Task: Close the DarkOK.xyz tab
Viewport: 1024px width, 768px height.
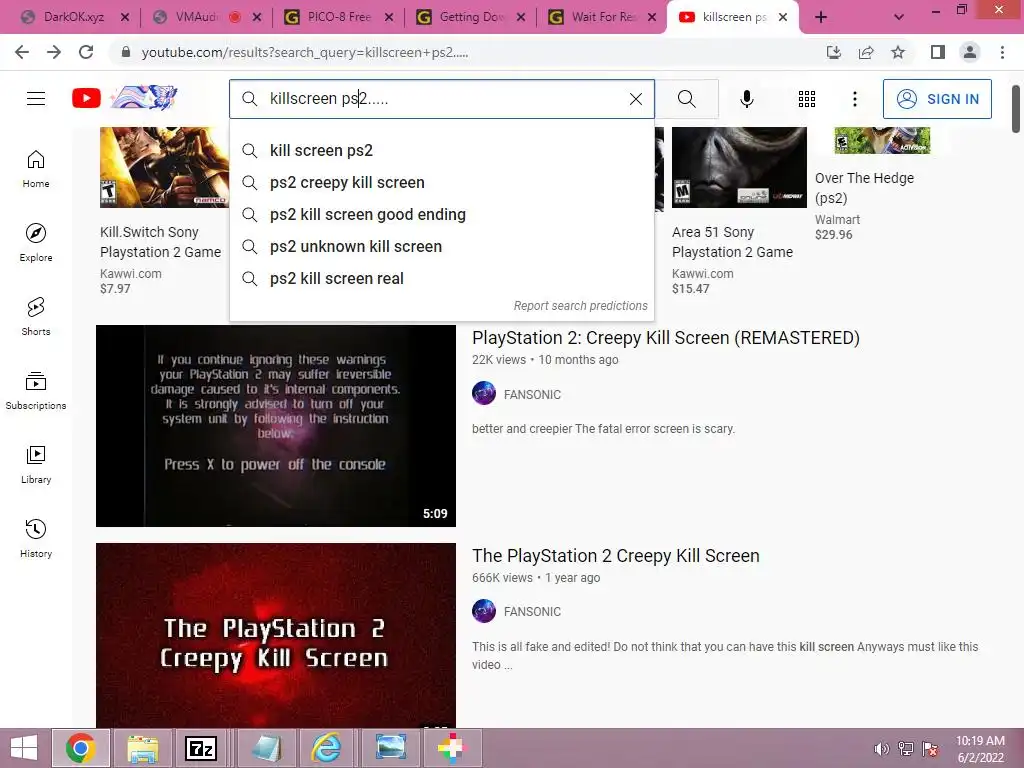Action: pyautogui.click(x=125, y=18)
